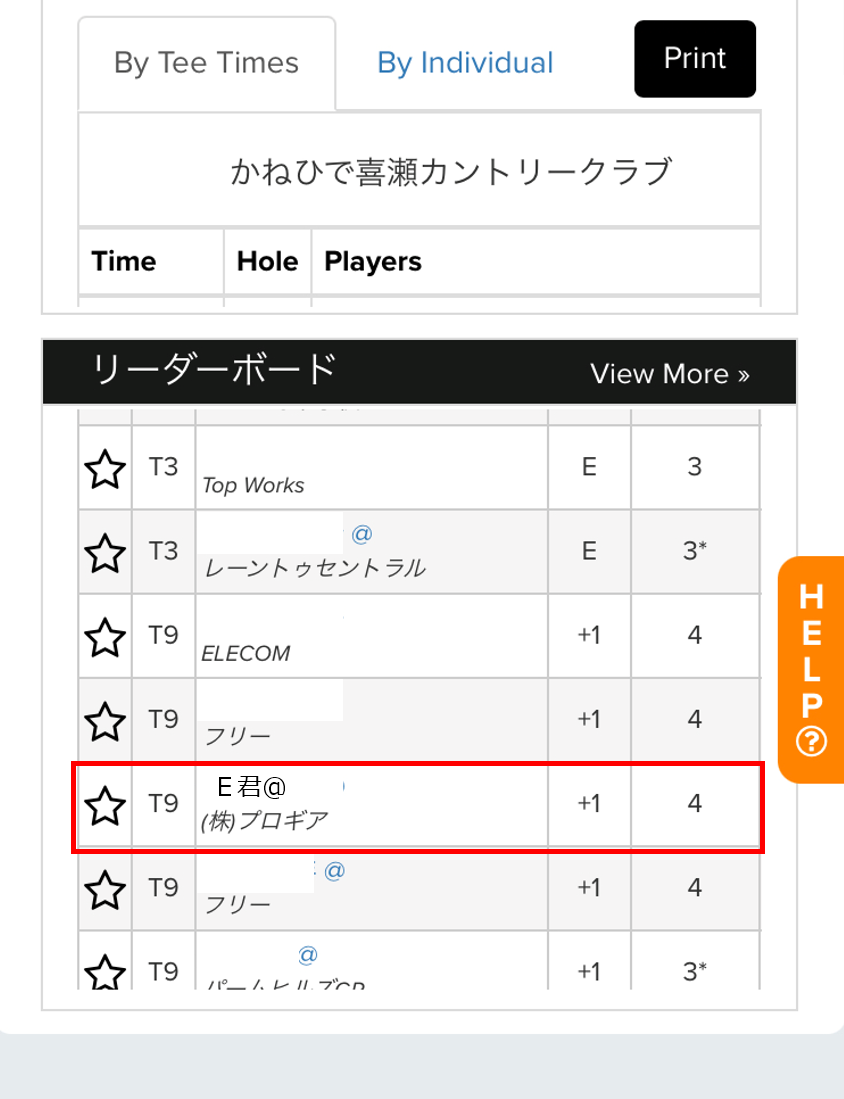
Task: Star the last partially visible T9 row
Action: pos(105,971)
